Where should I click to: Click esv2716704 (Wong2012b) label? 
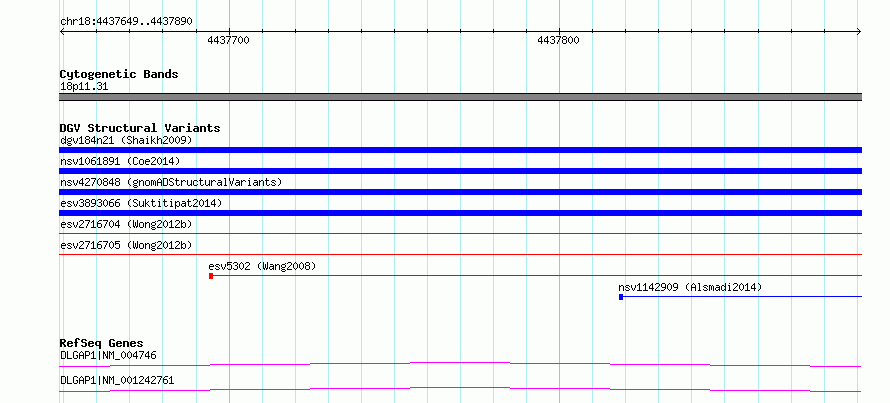pos(126,224)
